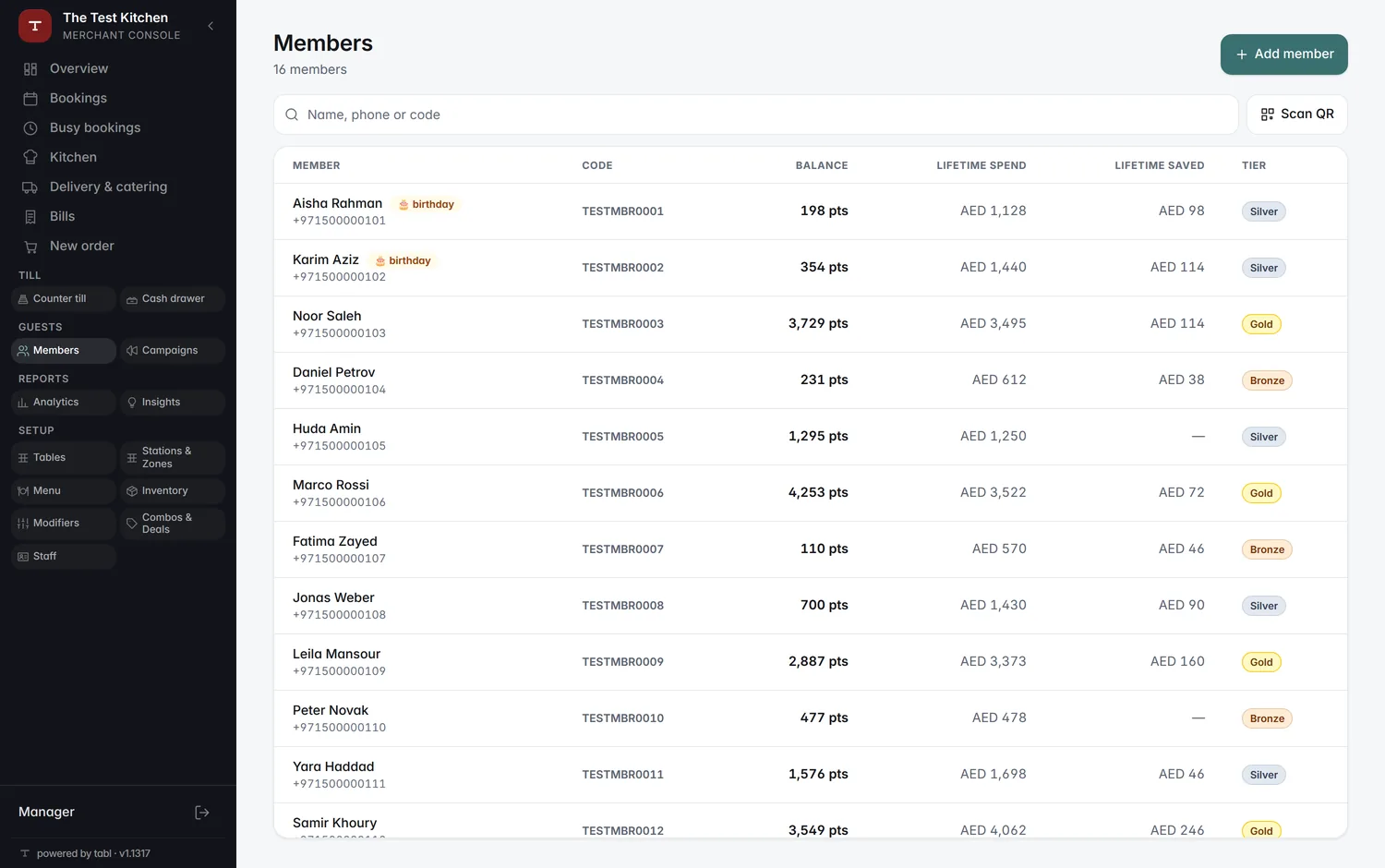Click the logout icon next to Manager
Image resolution: width=1385 pixels, height=868 pixels.
click(202, 813)
